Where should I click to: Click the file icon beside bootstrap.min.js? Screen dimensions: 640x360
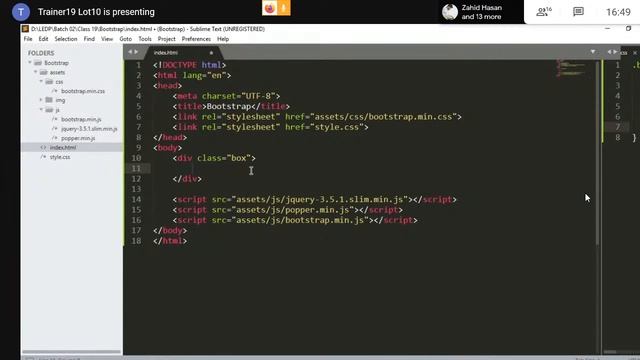click(x=55, y=119)
